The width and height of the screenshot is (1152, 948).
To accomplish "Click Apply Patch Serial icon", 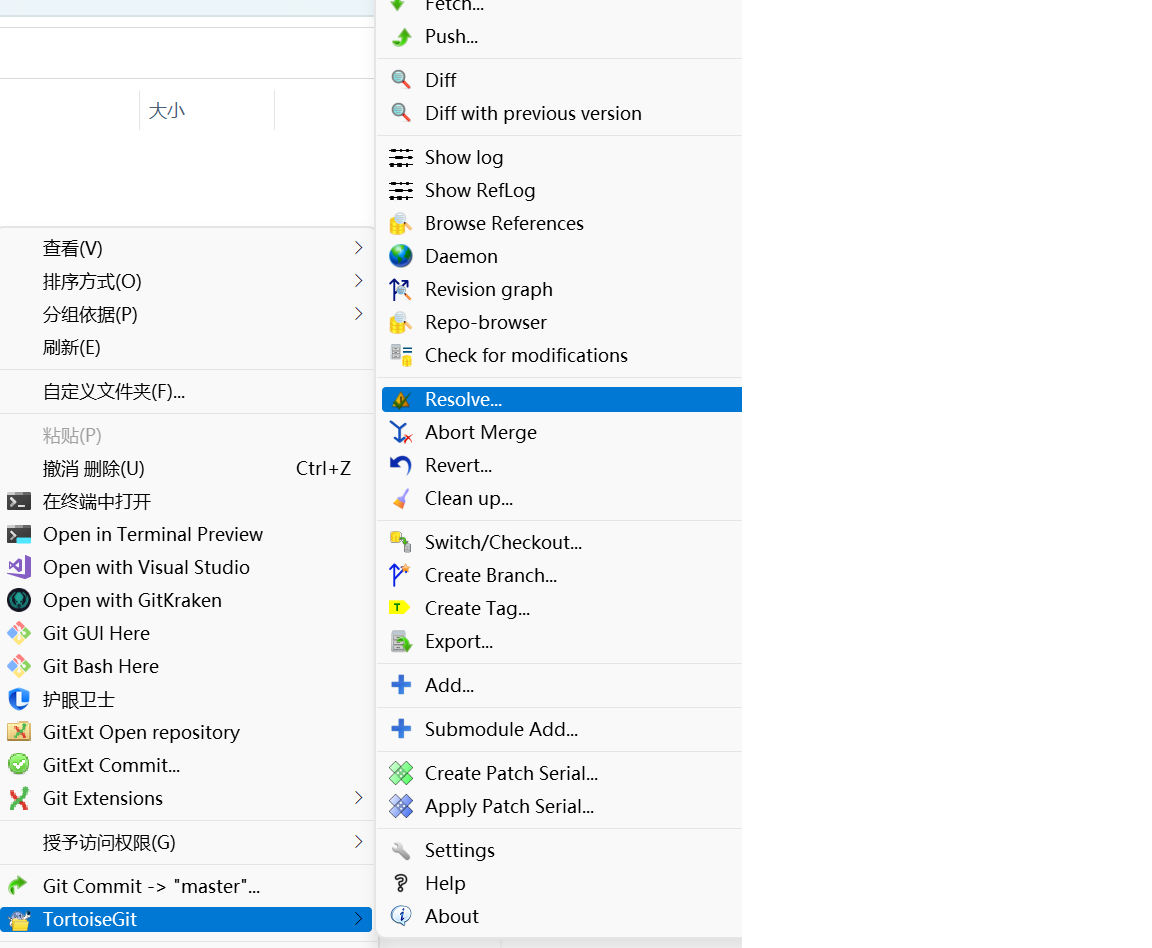I will 401,806.
